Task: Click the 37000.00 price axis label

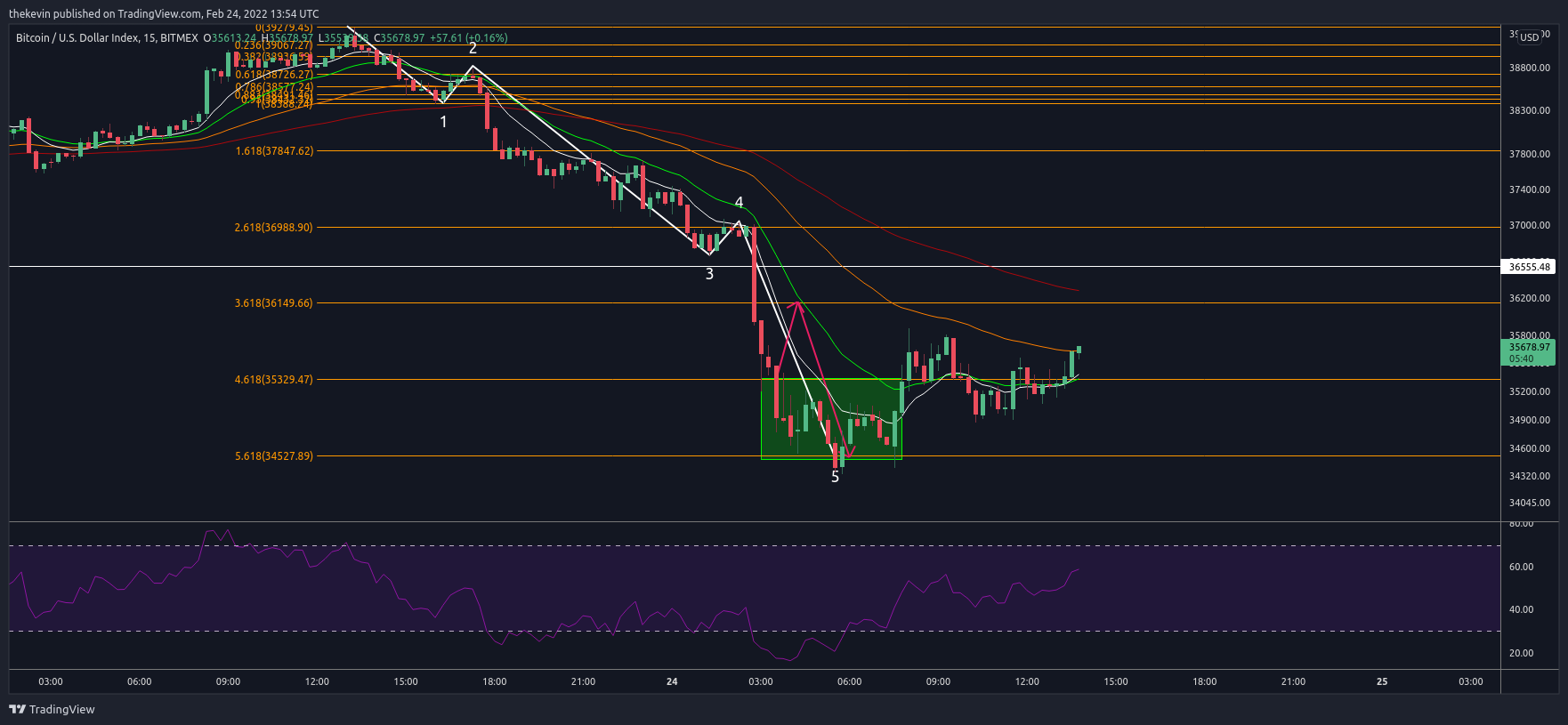Action: tap(1529, 225)
